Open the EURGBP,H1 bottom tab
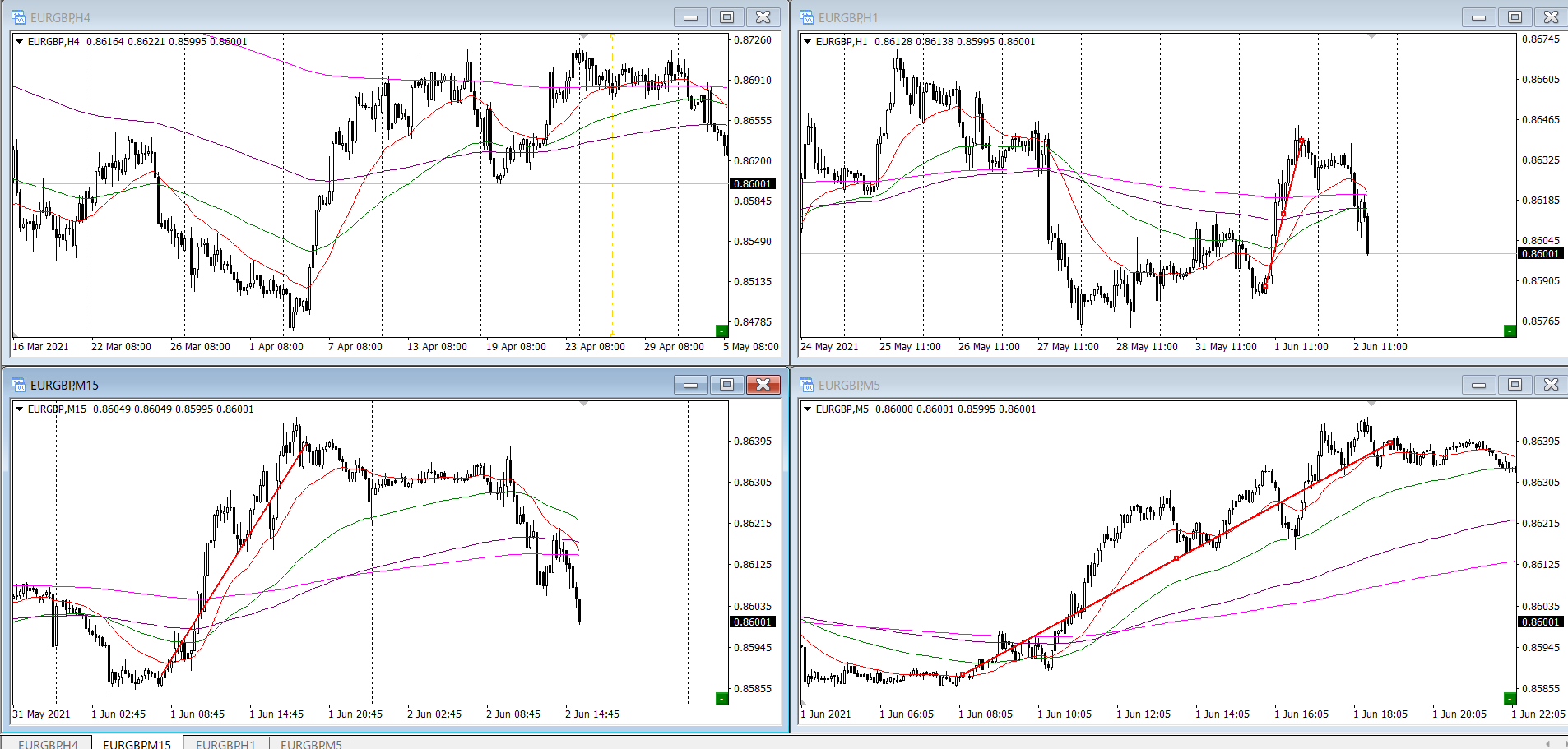 225,743
